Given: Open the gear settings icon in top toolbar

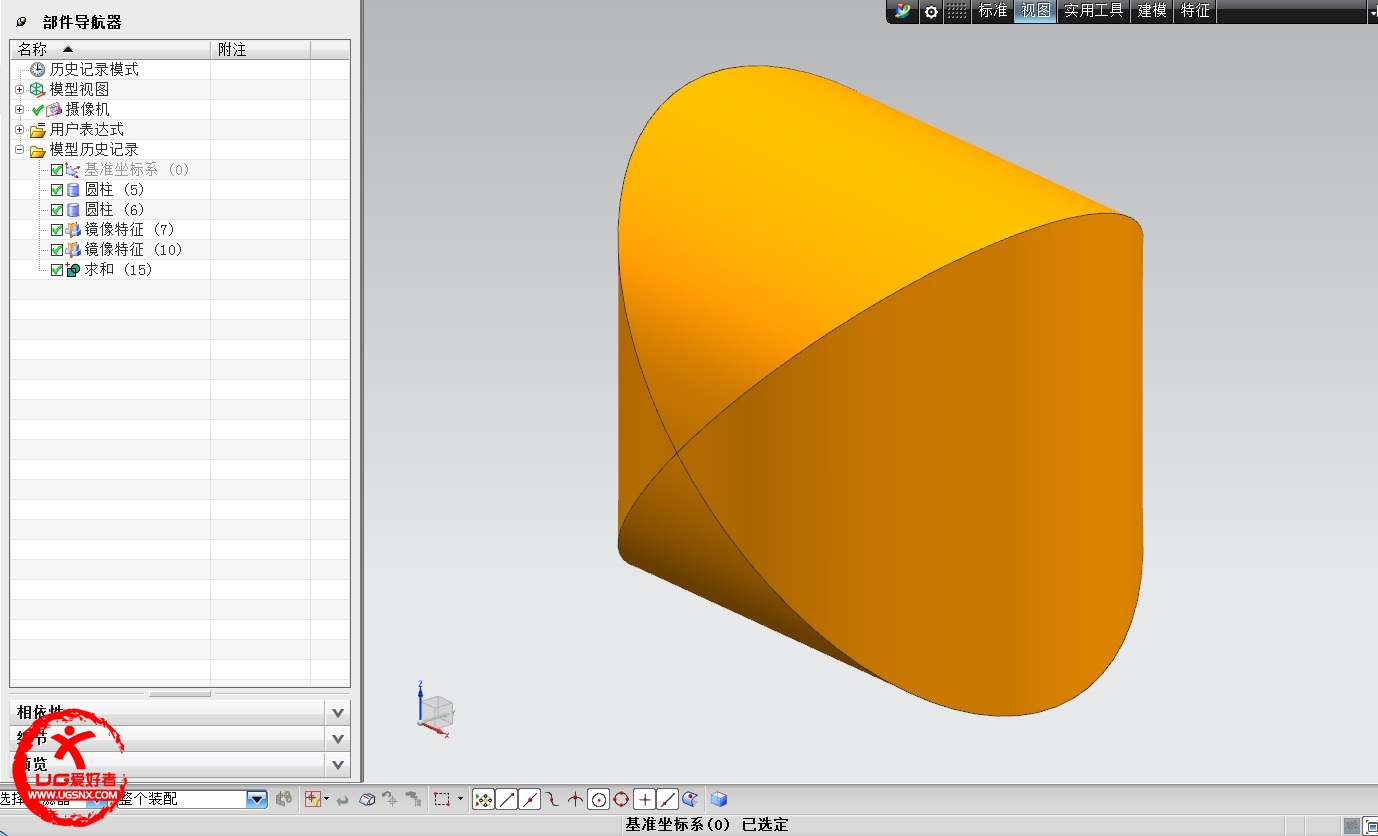Looking at the screenshot, I should pos(931,11).
